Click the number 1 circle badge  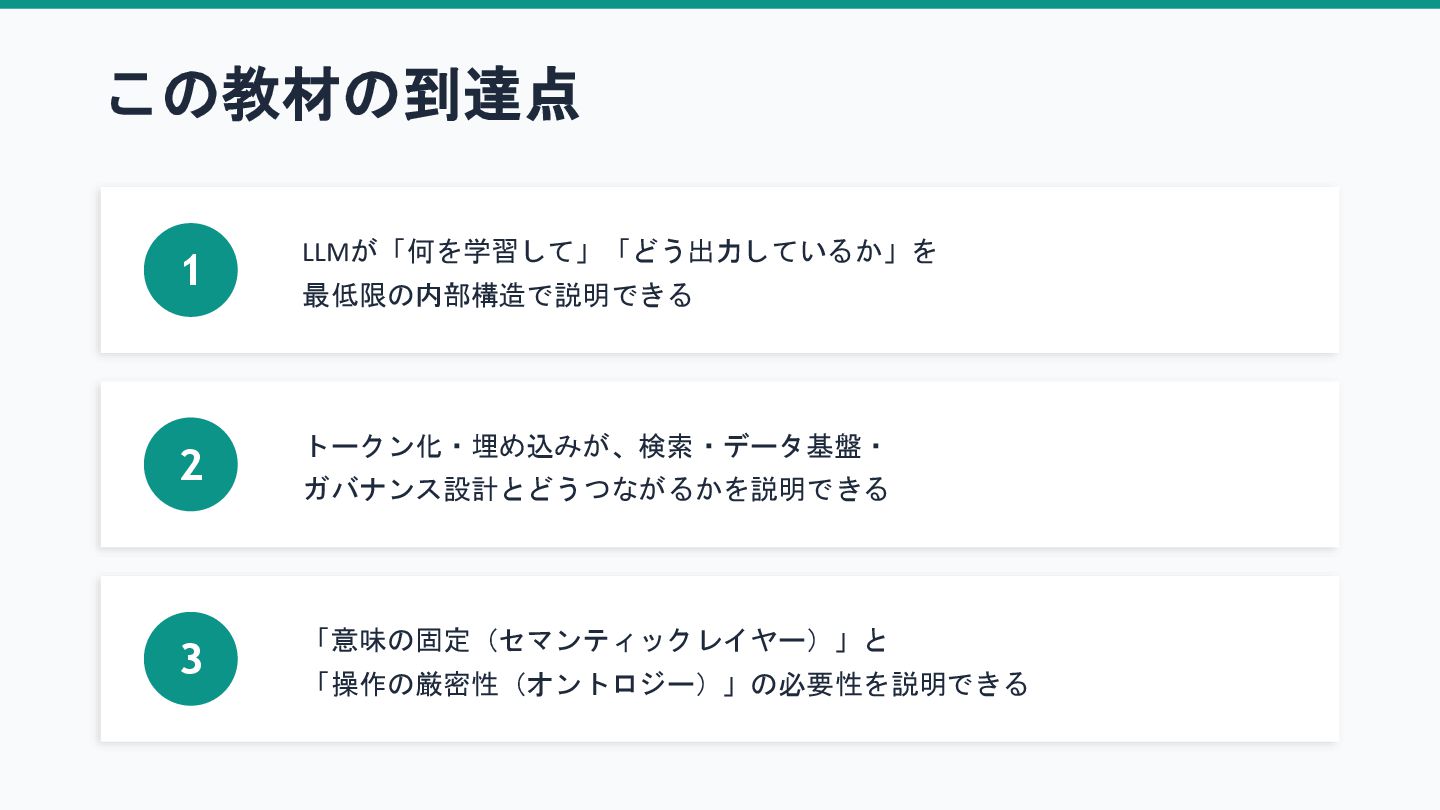[x=191, y=270]
